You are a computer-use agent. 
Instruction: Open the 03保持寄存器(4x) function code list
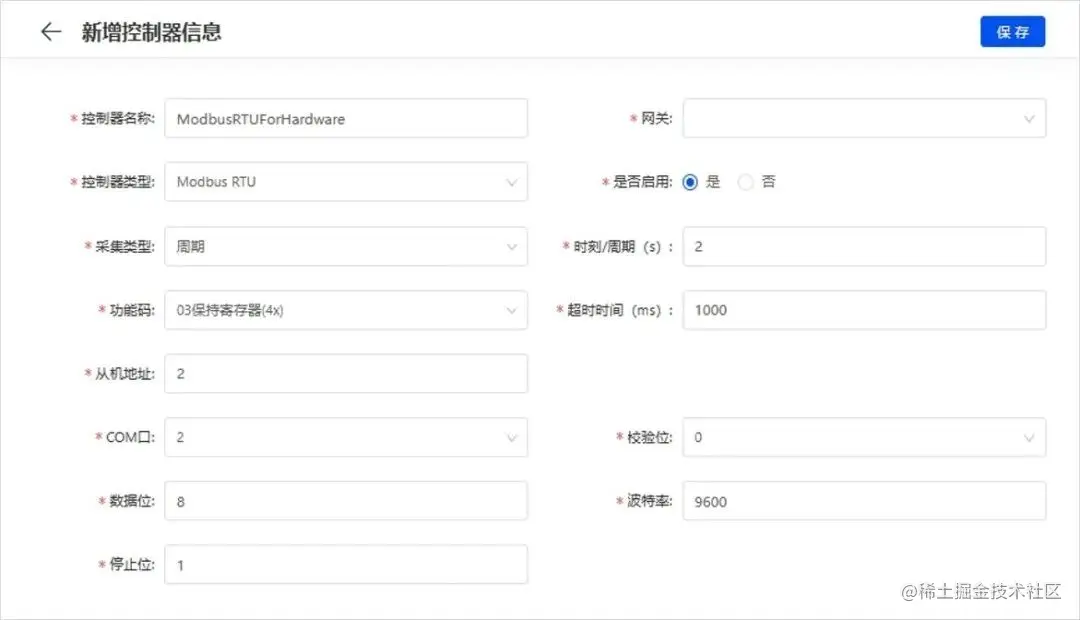(345, 310)
